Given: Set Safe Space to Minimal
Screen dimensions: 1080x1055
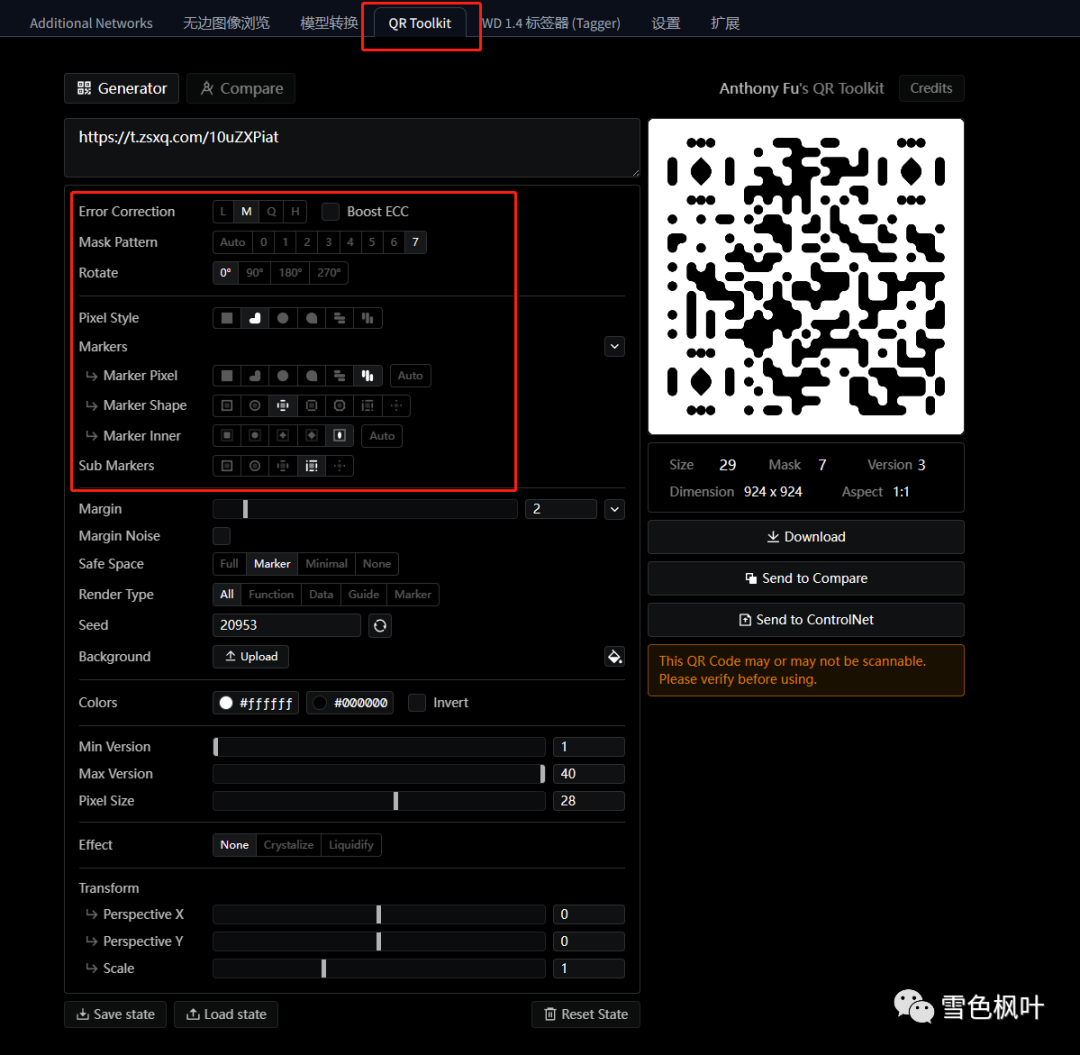Looking at the screenshot, I should pos(326,563).
